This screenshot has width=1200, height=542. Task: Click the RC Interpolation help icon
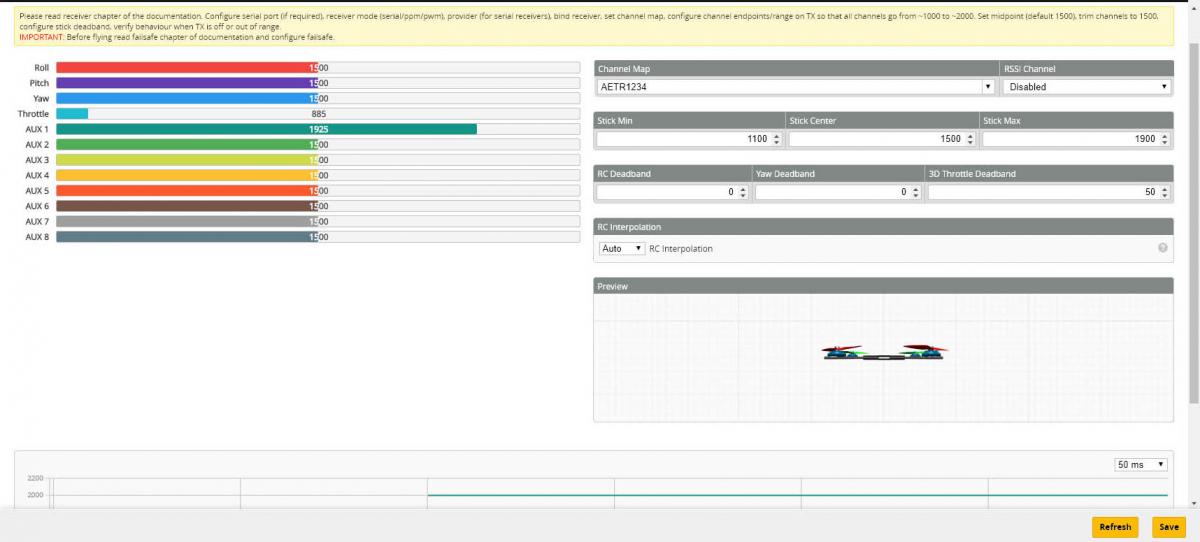click(1163, 248)
